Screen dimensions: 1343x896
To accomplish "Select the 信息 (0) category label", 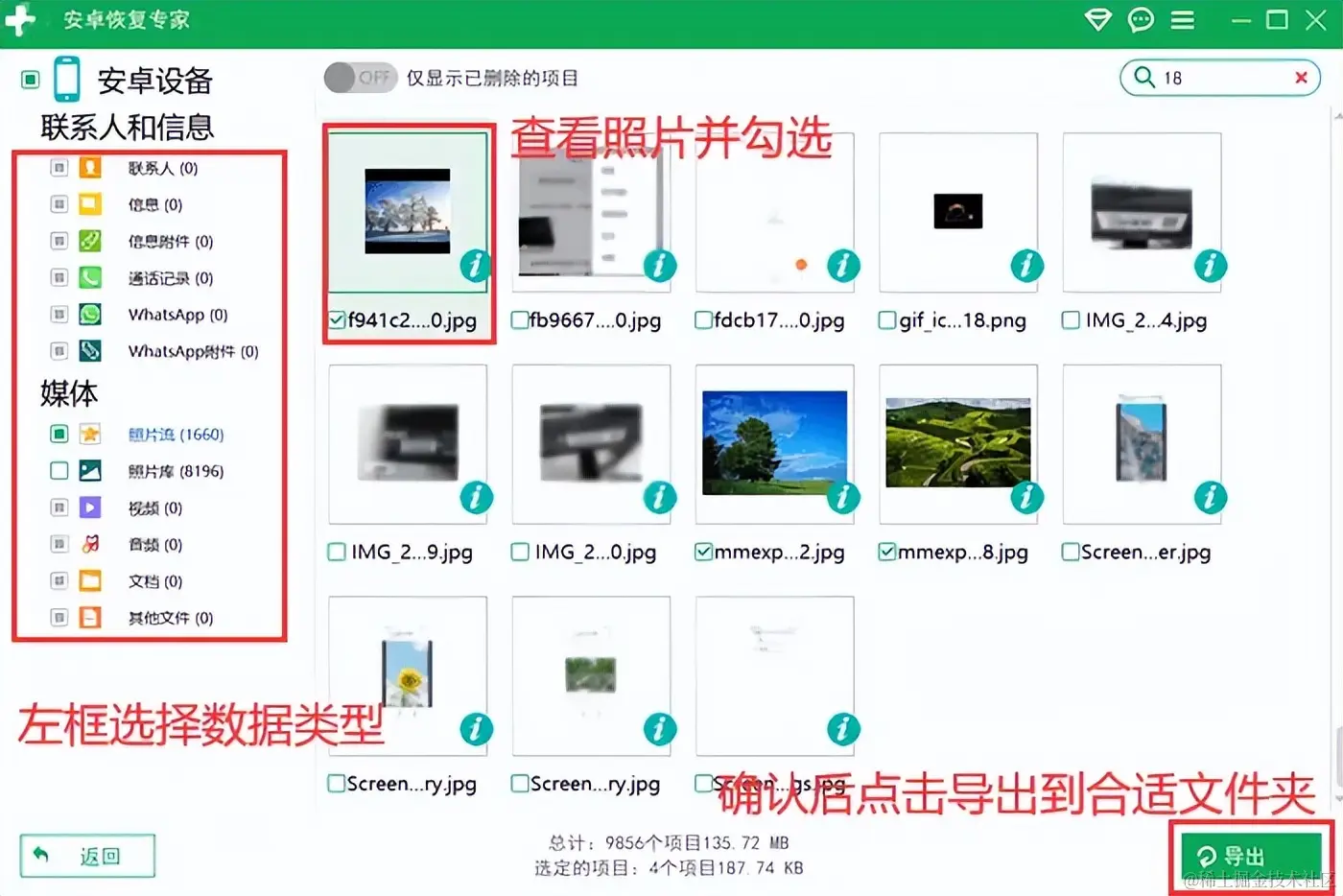I will 155,204.
